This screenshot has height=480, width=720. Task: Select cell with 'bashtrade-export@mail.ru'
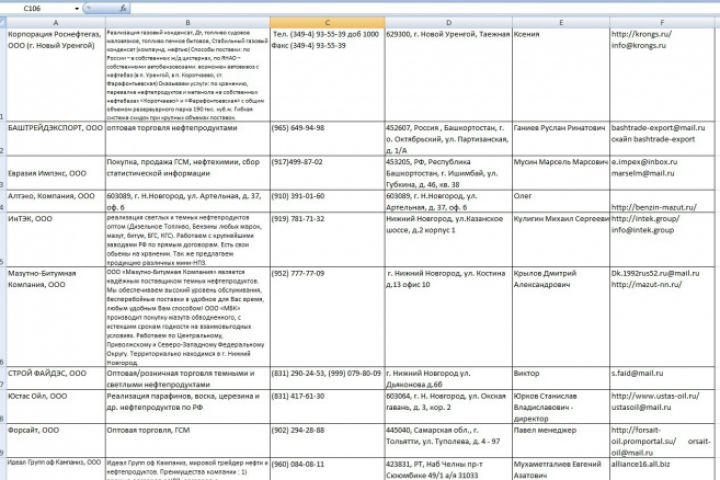point(662,138)
